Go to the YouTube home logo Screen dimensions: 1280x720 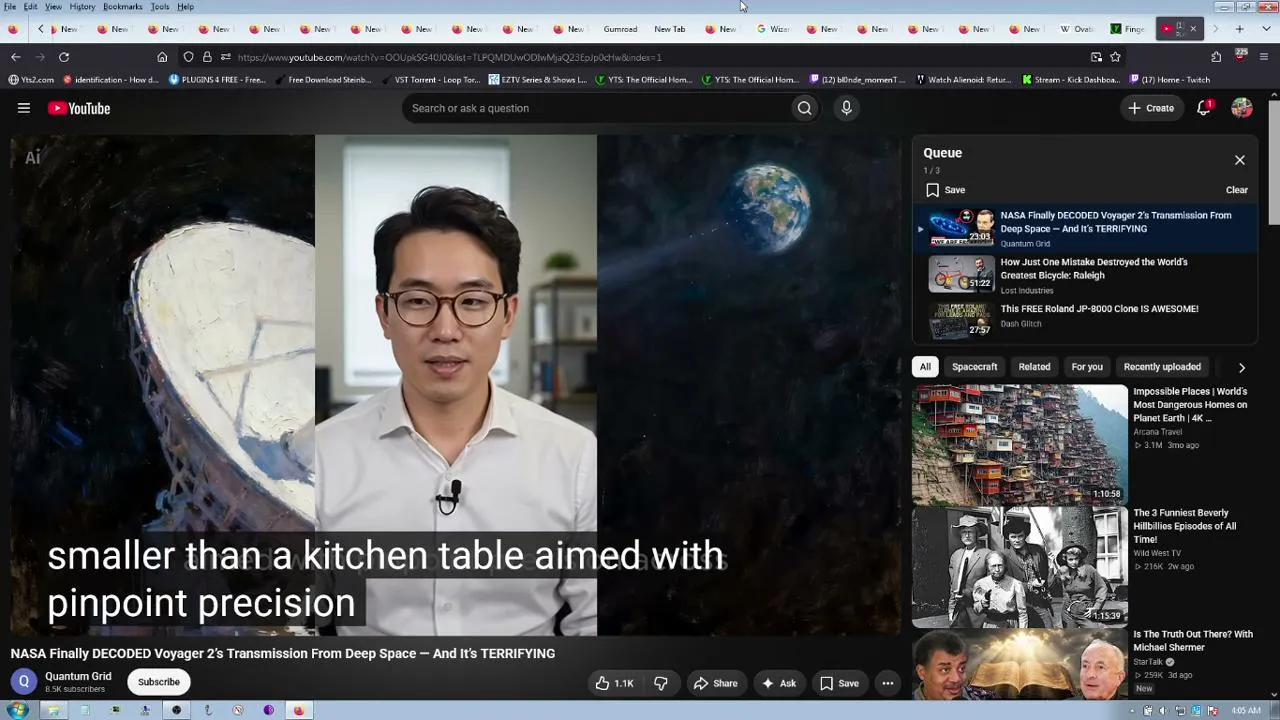[x=79, y=108]
